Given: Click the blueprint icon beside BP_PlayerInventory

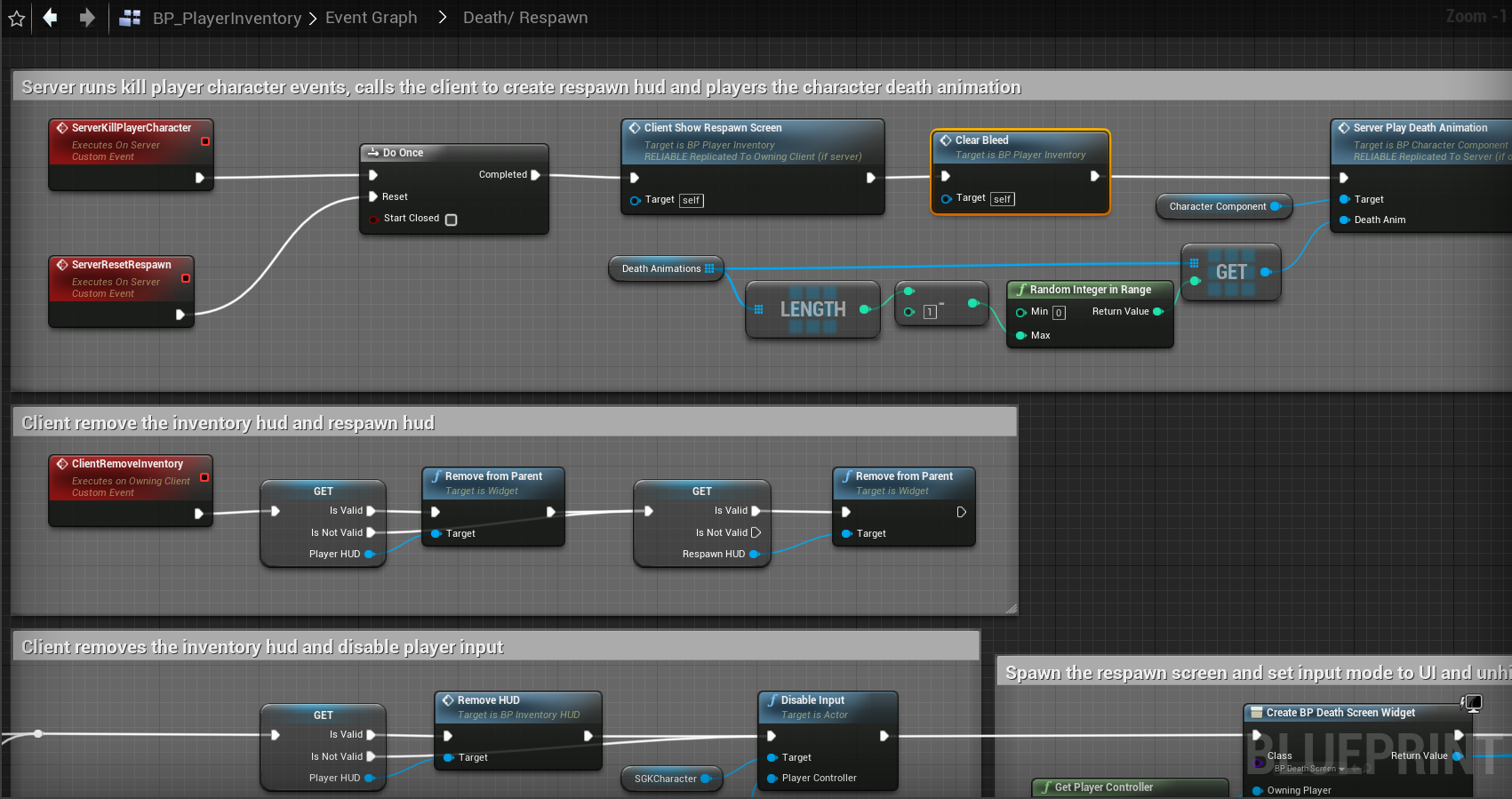Looking at the screenshot, I should coord(130,18).
